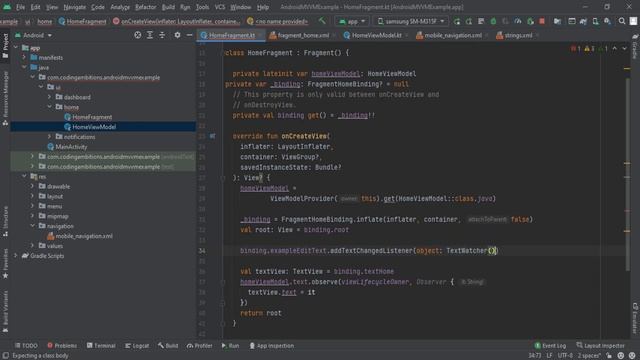Click the Apply Changes and Restart Activity icon
The width and height of the screenshot is (640, 360).
(469, 21)
